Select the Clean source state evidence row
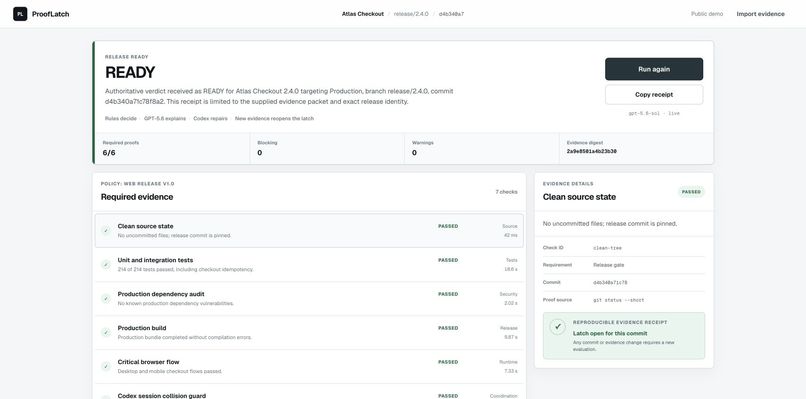This screenshot has height=399, width=806. click(x=309, y=230)
